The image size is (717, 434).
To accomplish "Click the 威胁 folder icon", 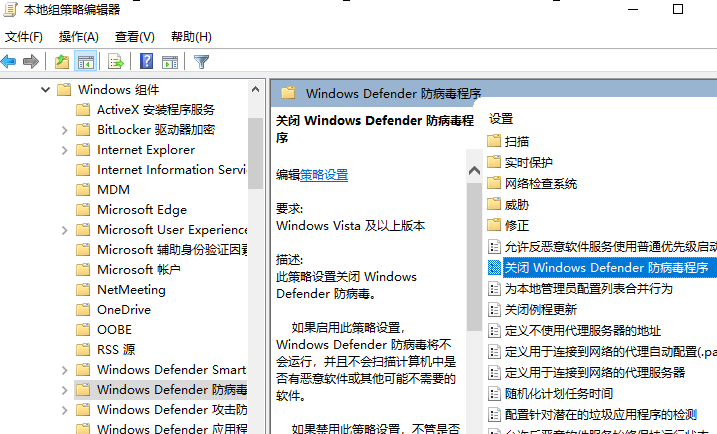I will coord(494,204).
